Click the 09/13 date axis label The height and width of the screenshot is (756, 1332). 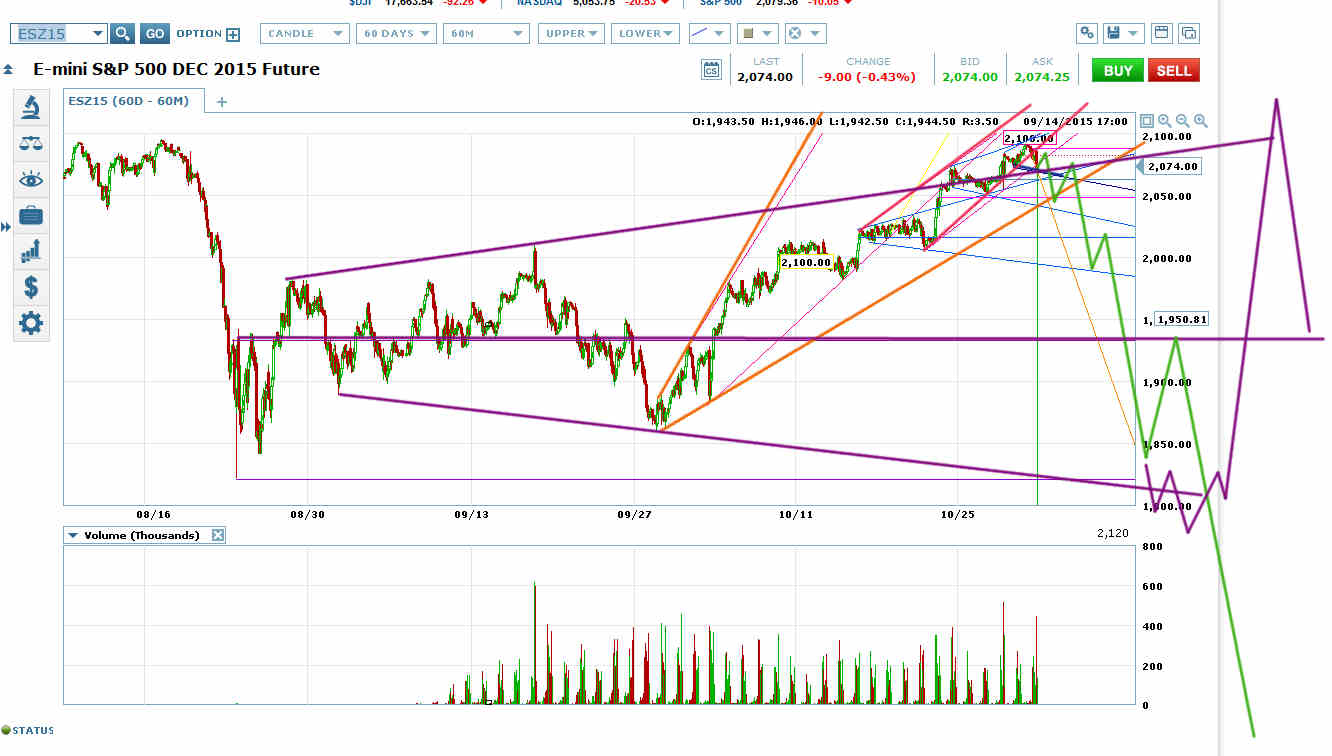pos(471,515)
